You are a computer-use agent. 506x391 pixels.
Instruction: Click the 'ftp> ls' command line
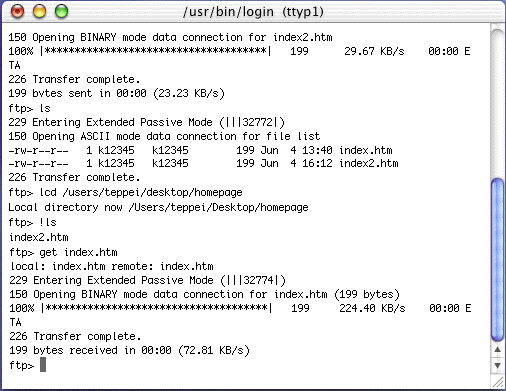(x=29, y=108)
